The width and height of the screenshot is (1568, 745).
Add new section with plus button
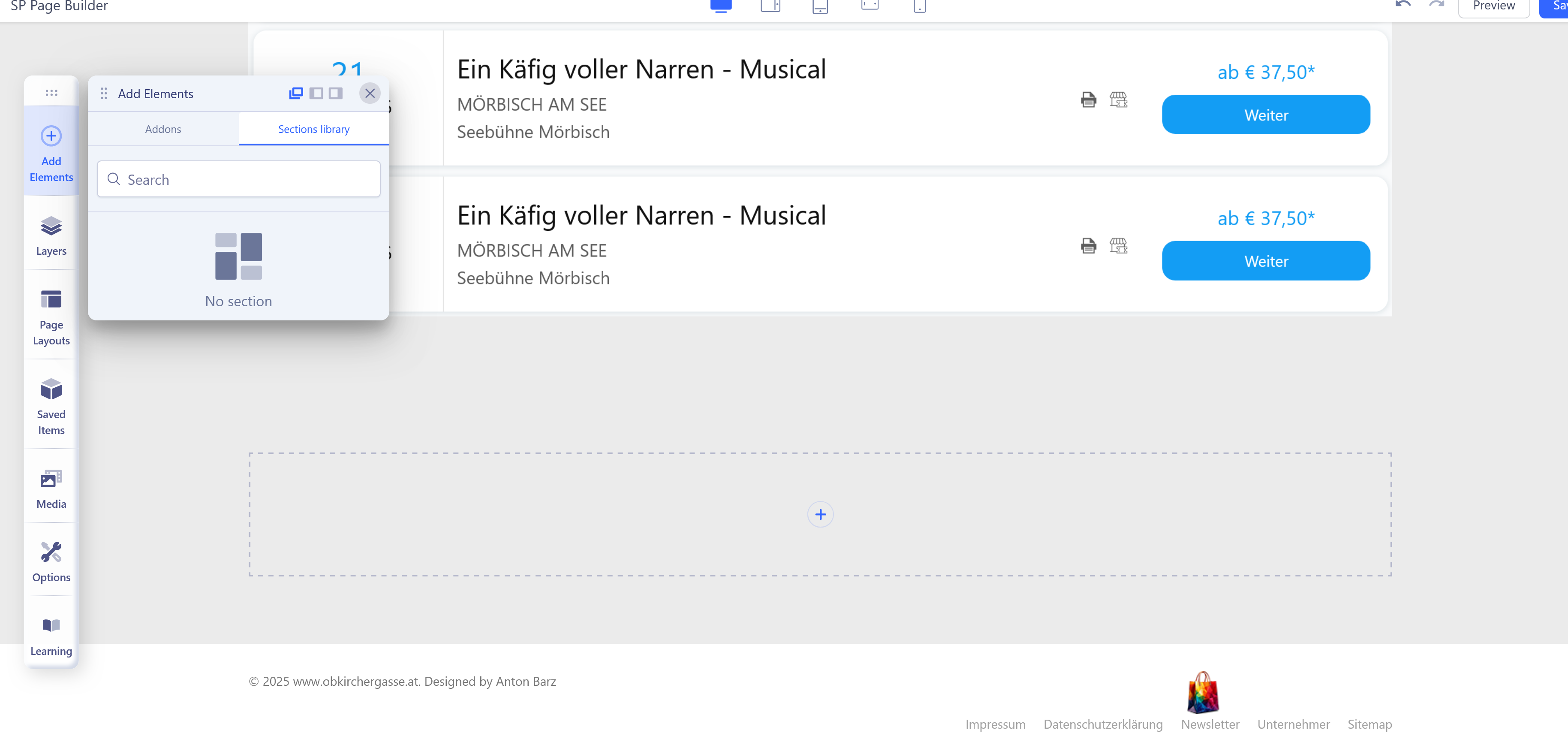pyautogui.click(x=820, y=514)
